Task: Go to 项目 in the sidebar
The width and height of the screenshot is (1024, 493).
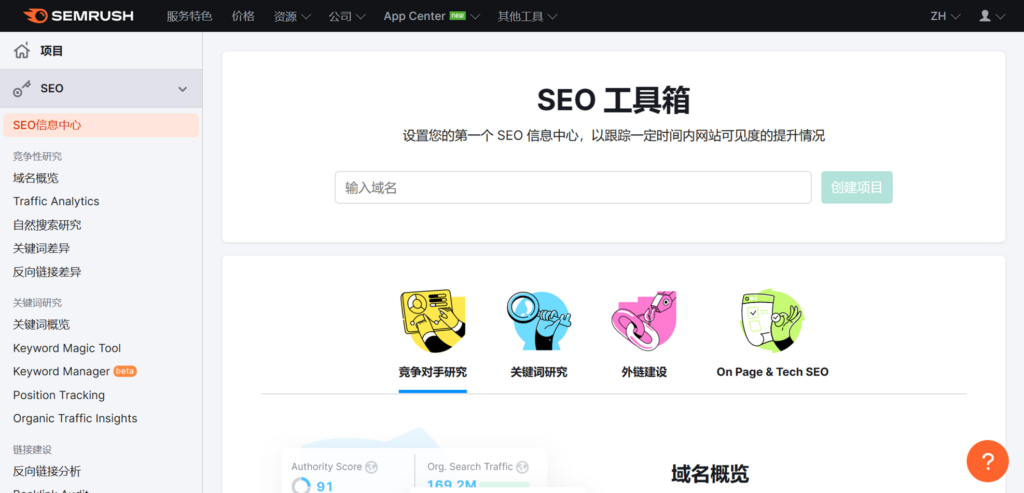Action: point(52,51)
